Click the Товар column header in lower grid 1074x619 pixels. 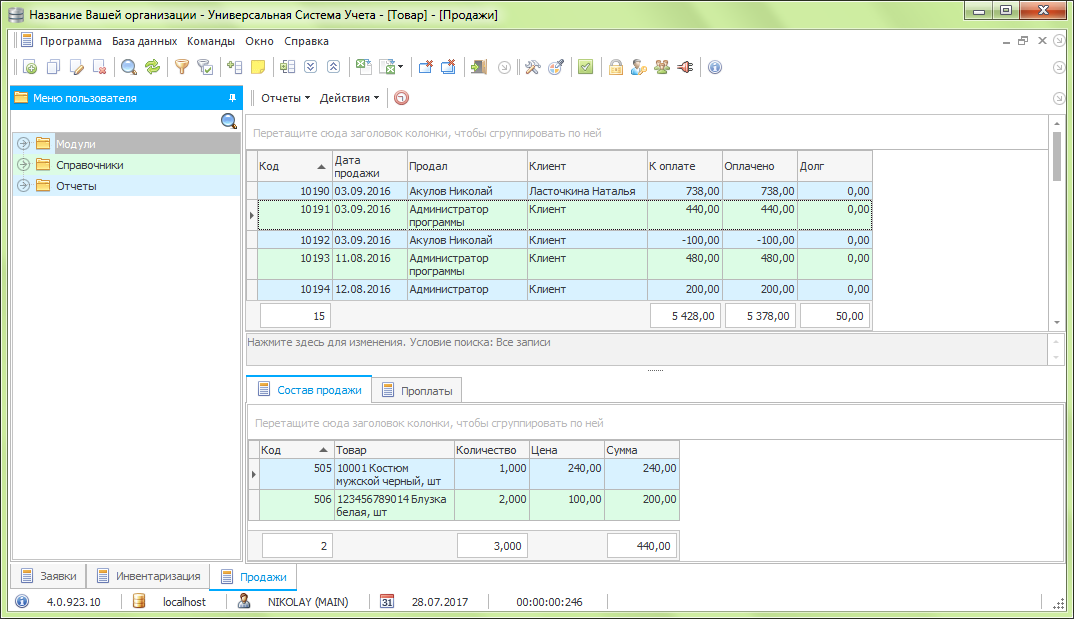coord(394,450)
